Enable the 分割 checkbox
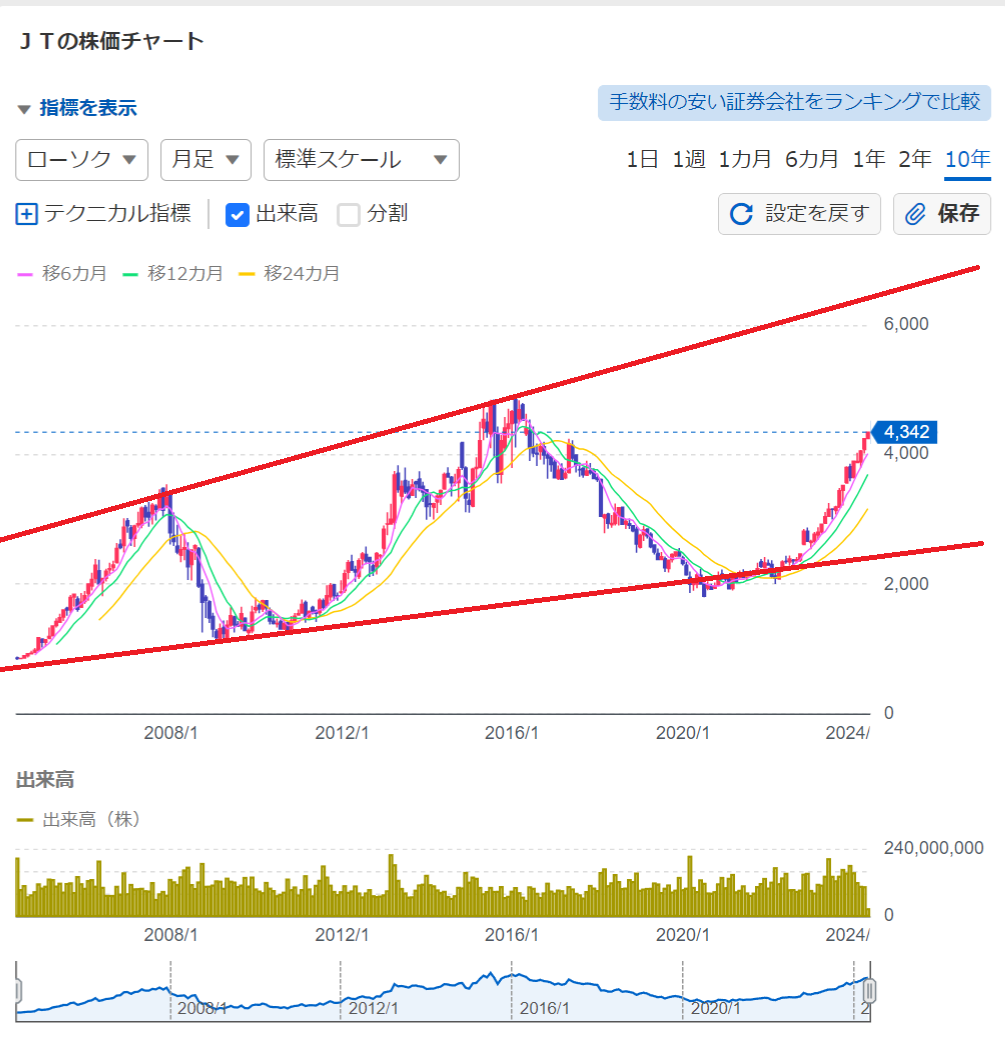Image resolution: width=1005 pixels, height=1040 pixels. click(x=348, y=214)
